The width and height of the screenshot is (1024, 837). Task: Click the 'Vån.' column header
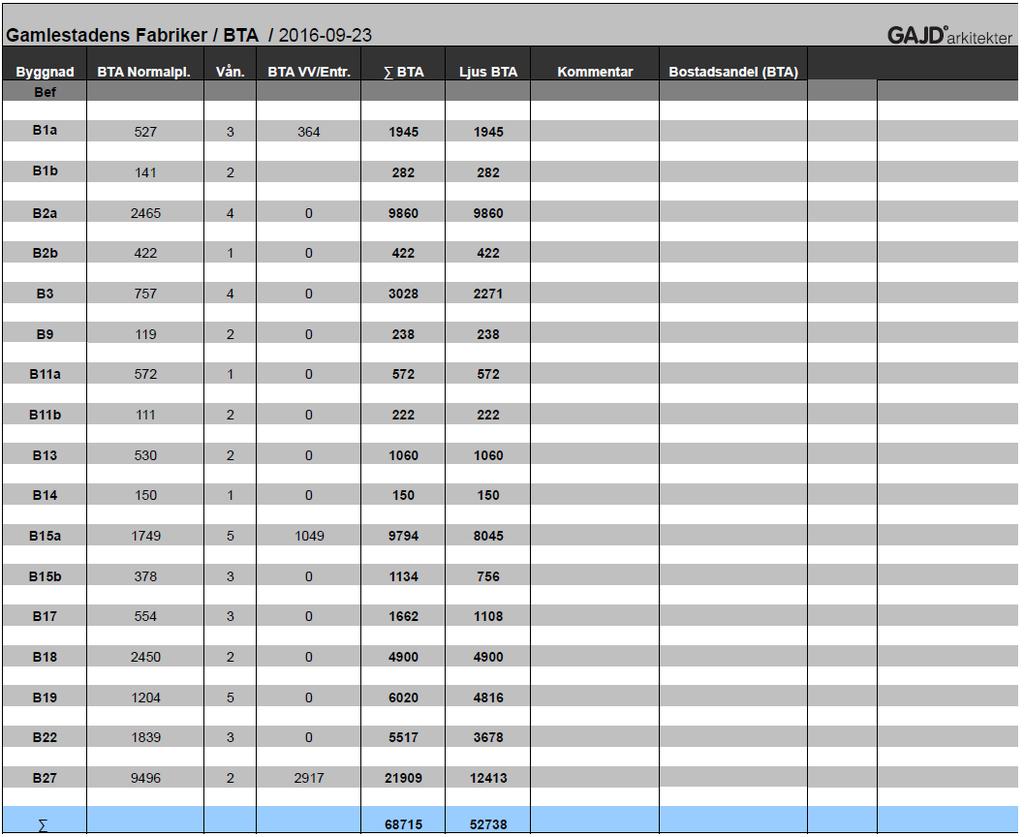point(230,71)
